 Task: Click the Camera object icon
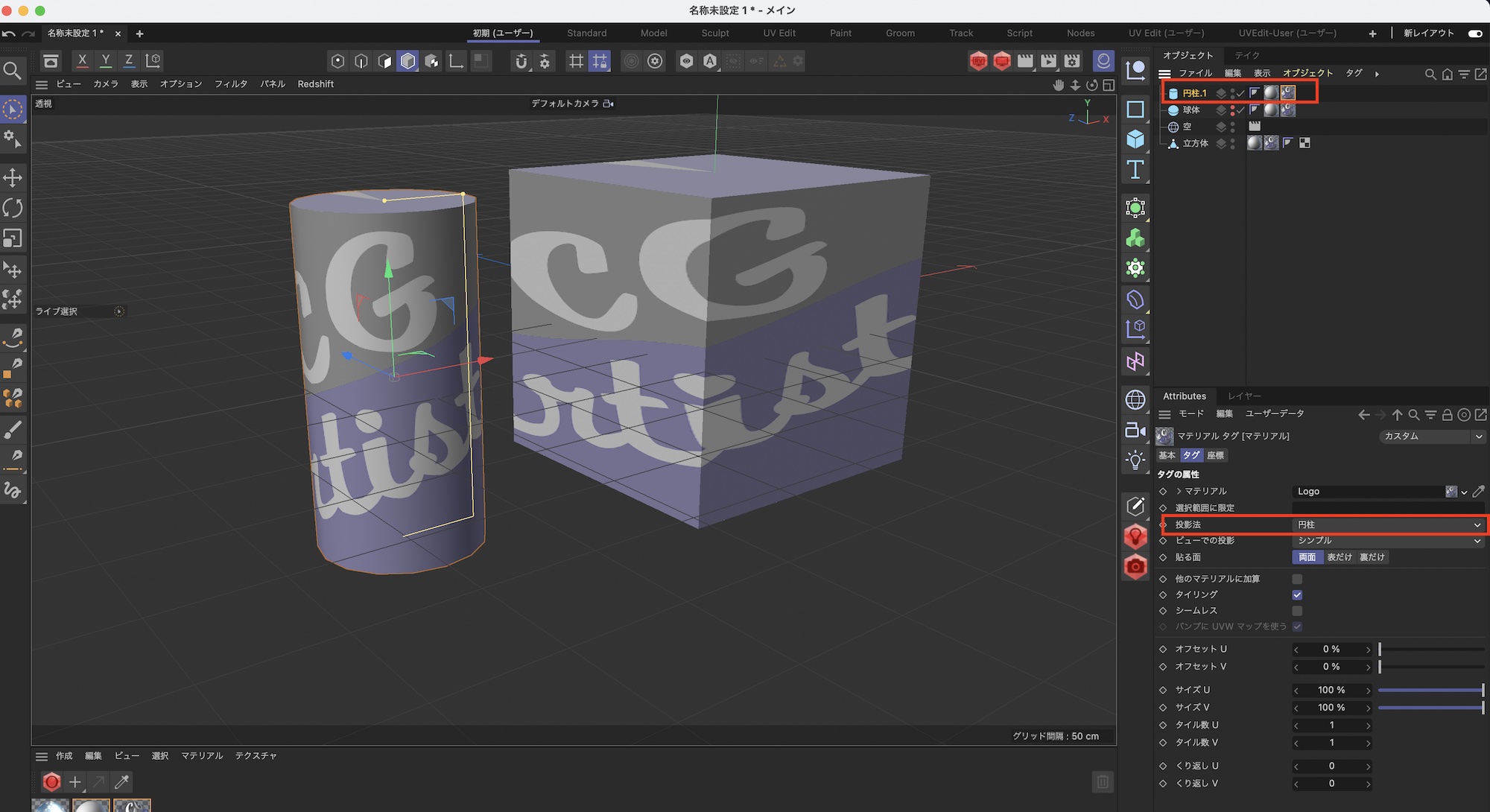(x=1135, y=430)
